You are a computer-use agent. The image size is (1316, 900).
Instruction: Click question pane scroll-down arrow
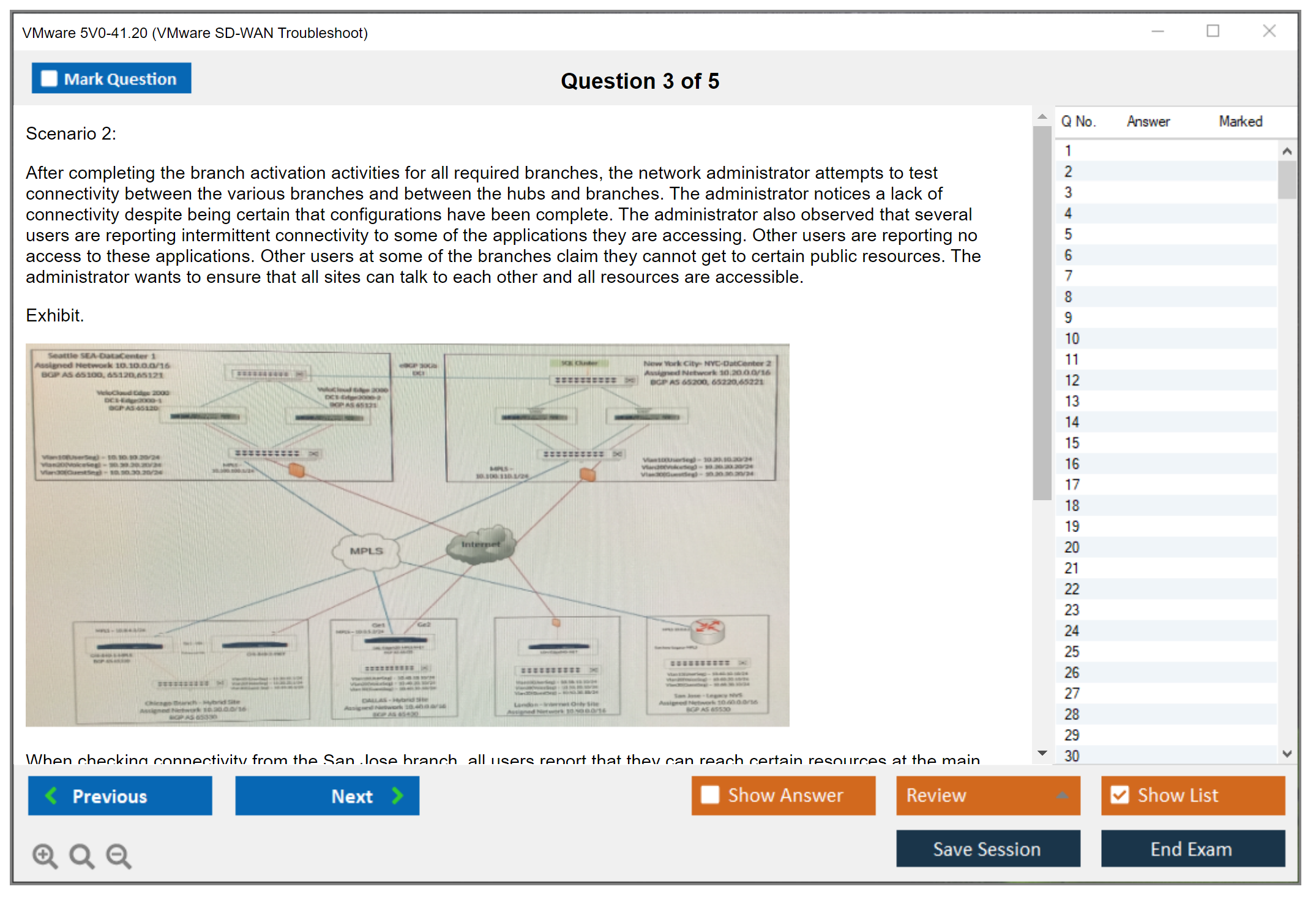tap(1042, 753)
